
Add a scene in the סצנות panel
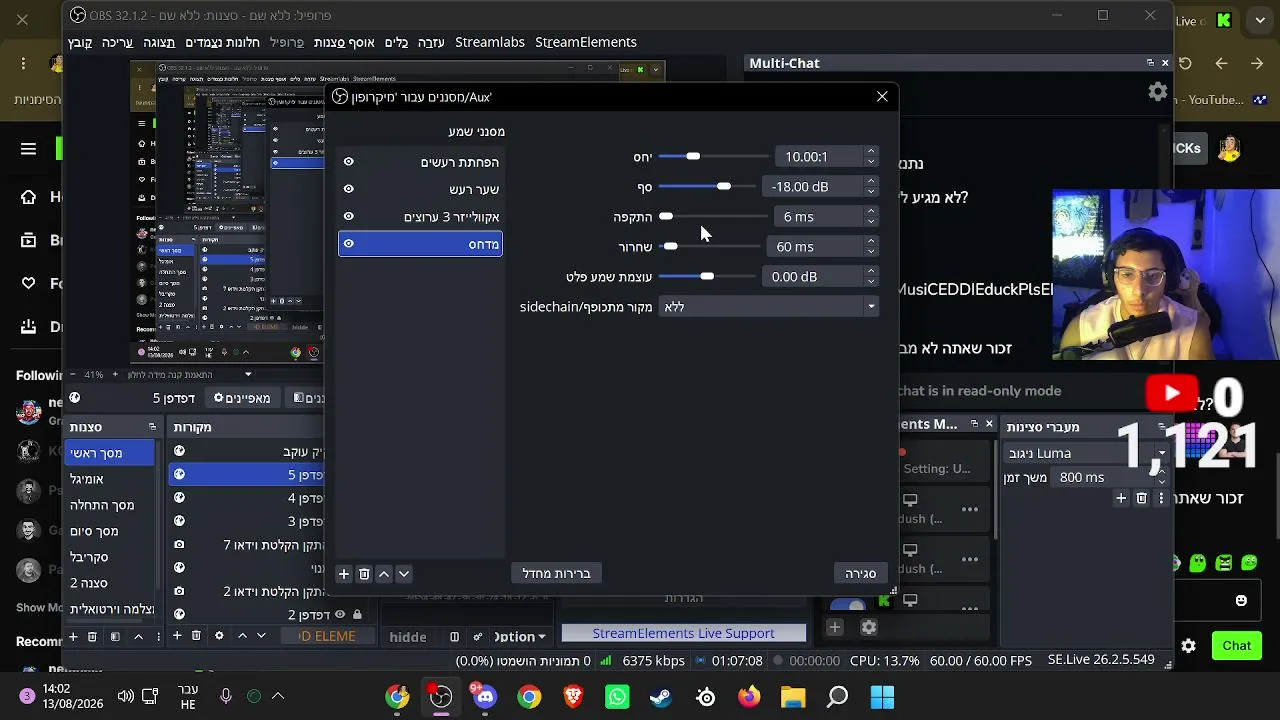(x=73, y=636)
